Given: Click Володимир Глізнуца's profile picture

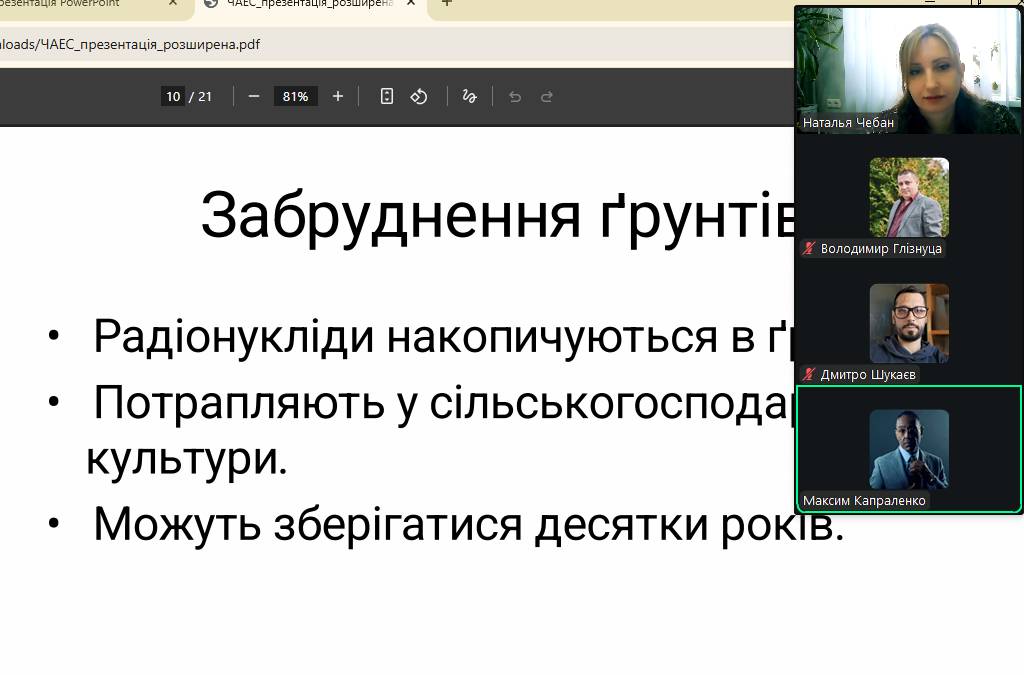Looking at the screenshot, I should (908, 197).
